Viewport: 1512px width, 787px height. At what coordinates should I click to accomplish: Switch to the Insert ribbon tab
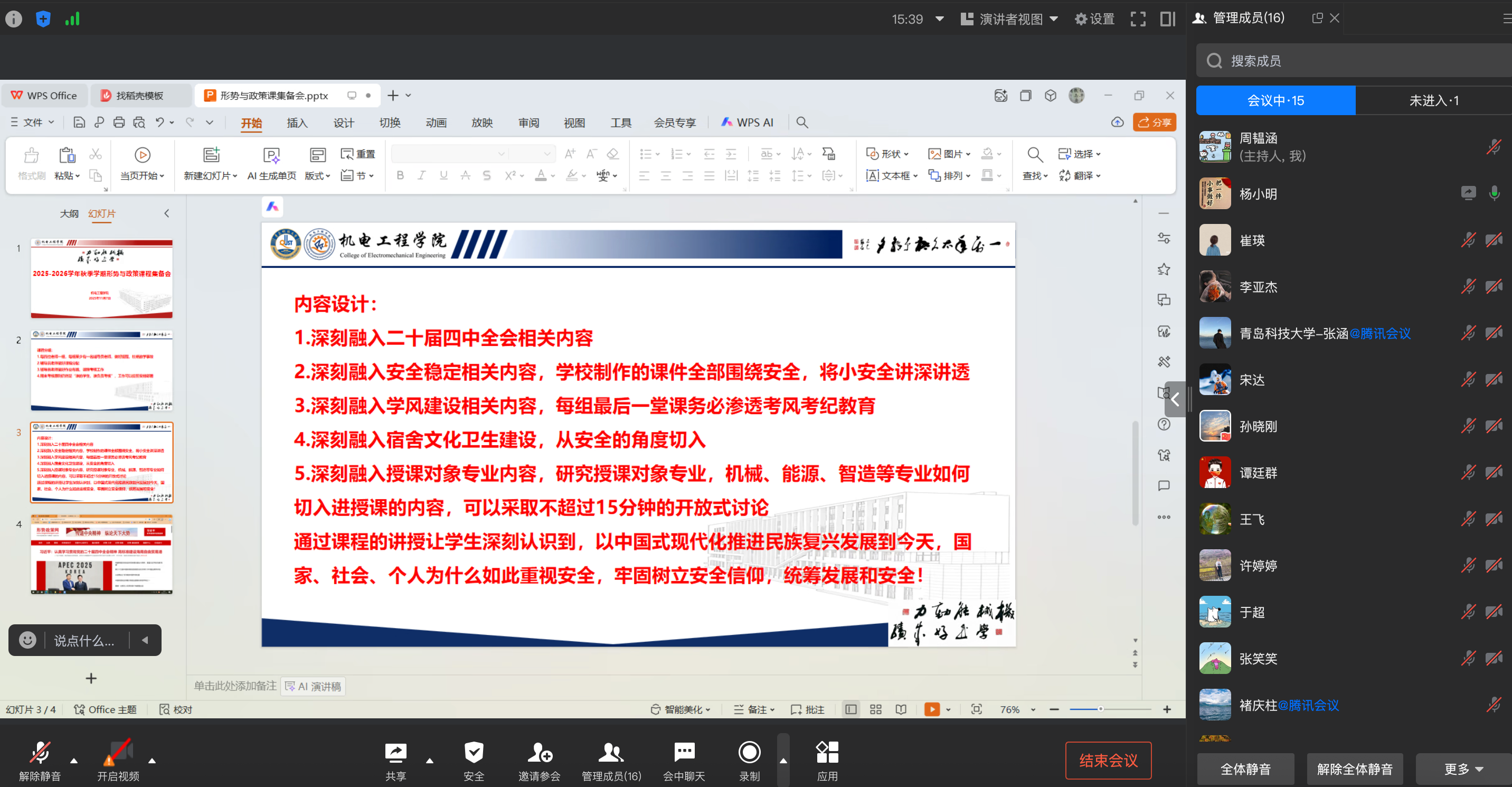[x=297, y=123]
